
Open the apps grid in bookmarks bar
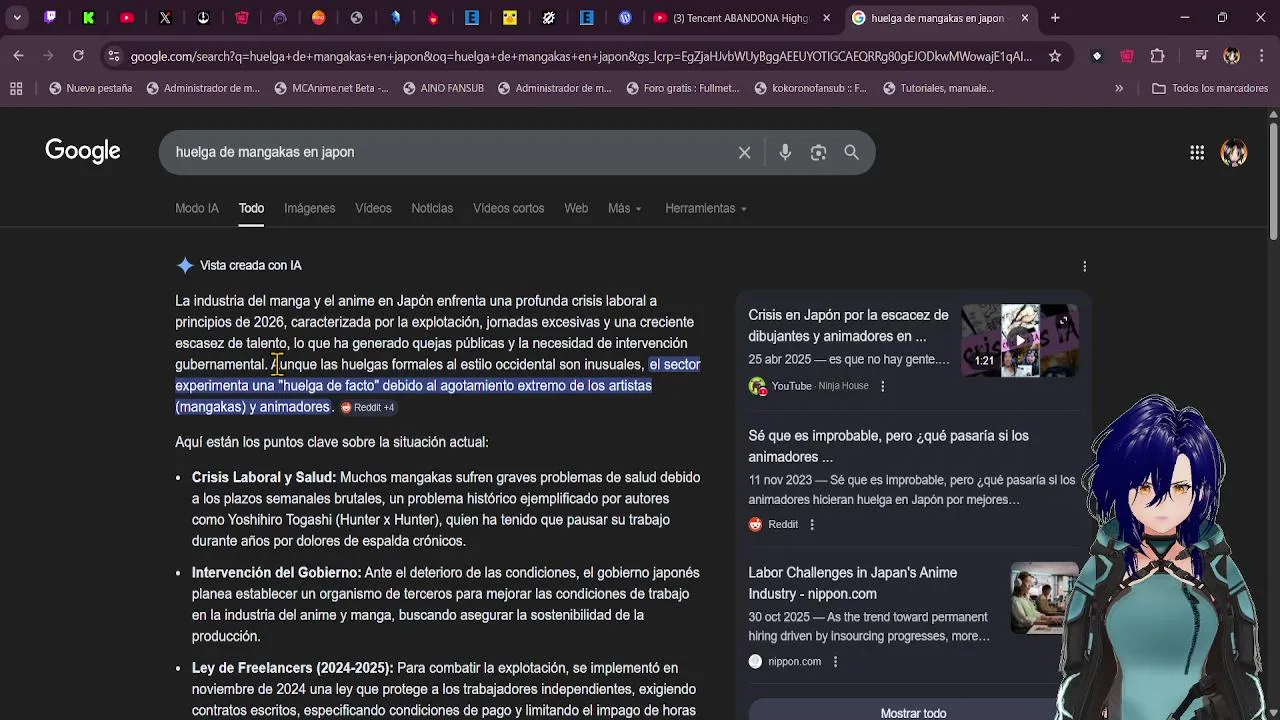16,88
